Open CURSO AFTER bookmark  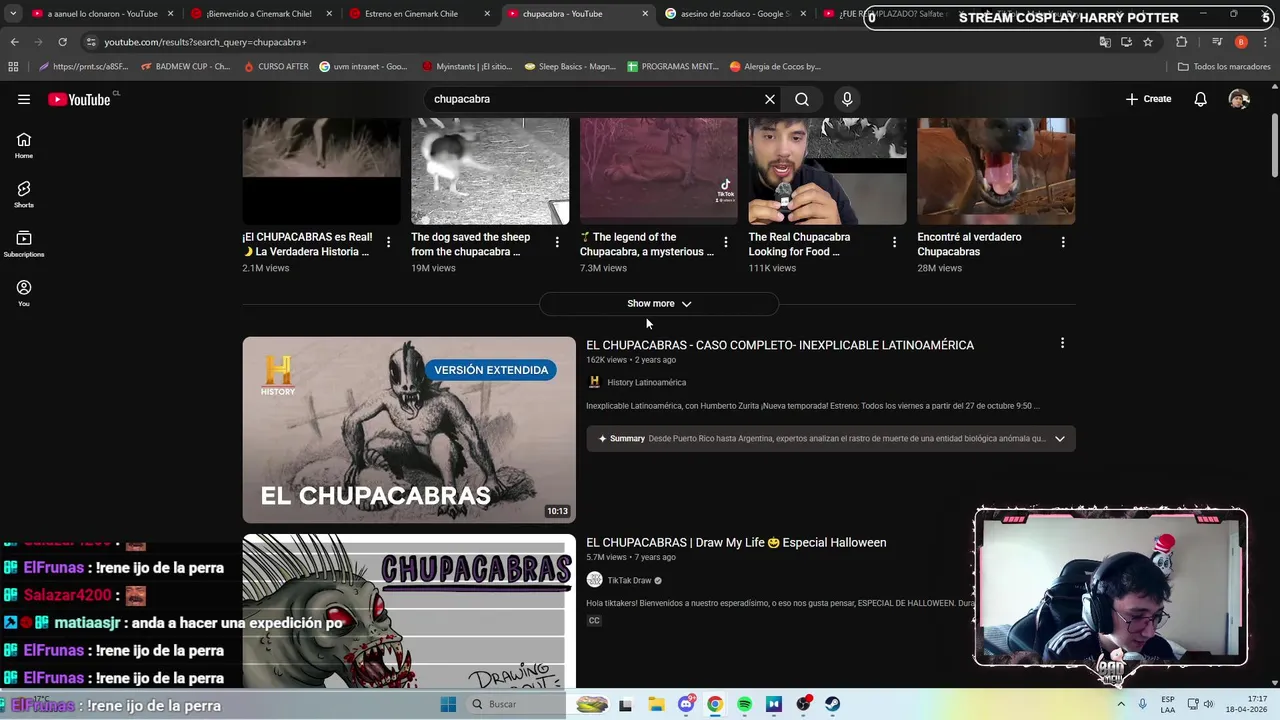click(276, 66)
